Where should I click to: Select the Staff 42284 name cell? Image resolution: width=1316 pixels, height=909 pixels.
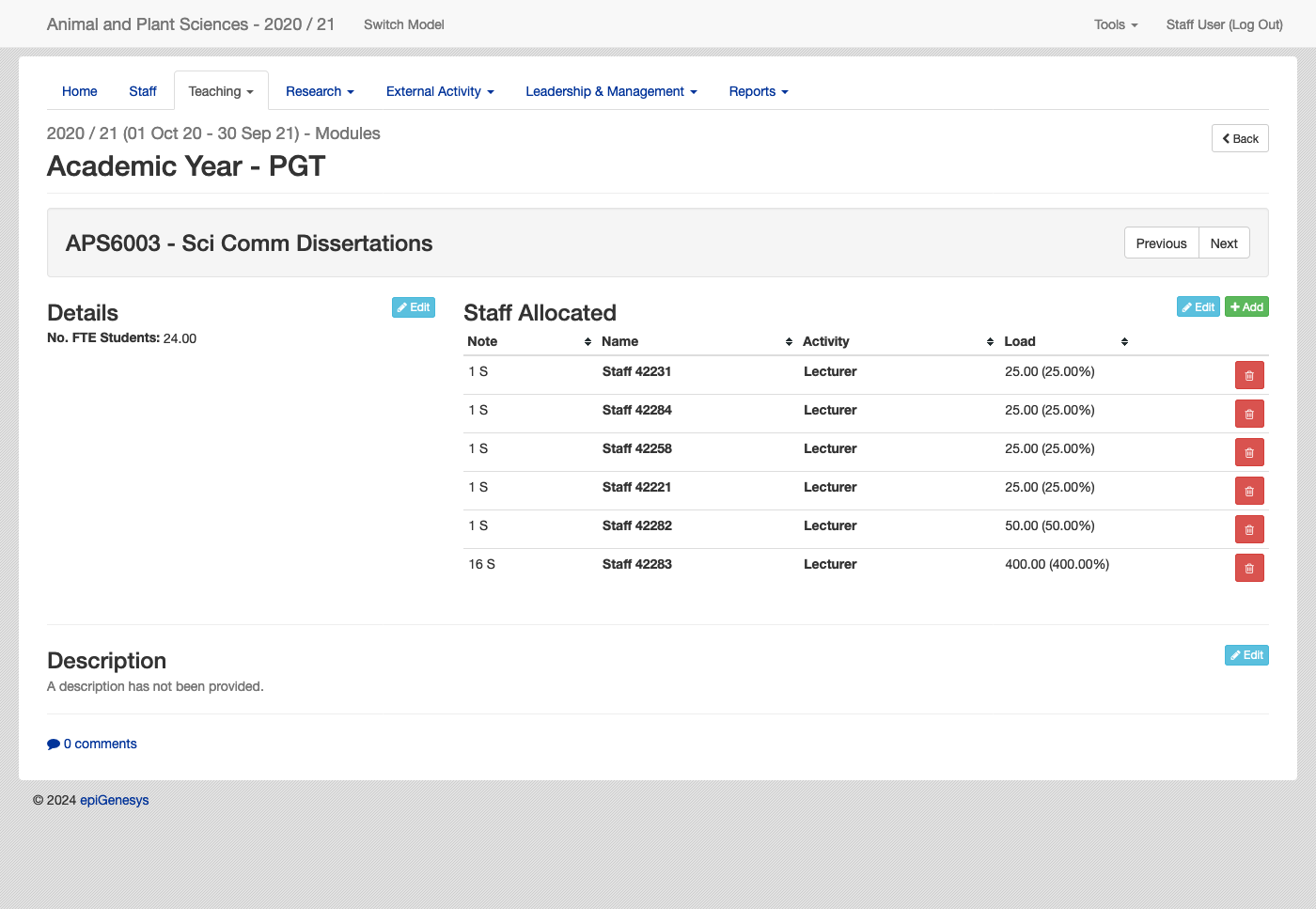click(636, 410)
